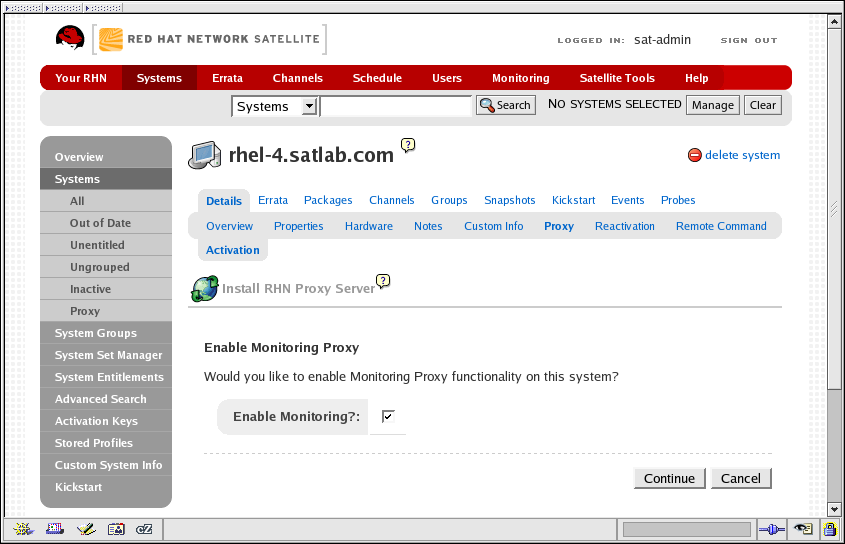Click the vertical scrollbar down arrow
The width and height of the screenshot is (845, 544).
(x=834, y=509)
